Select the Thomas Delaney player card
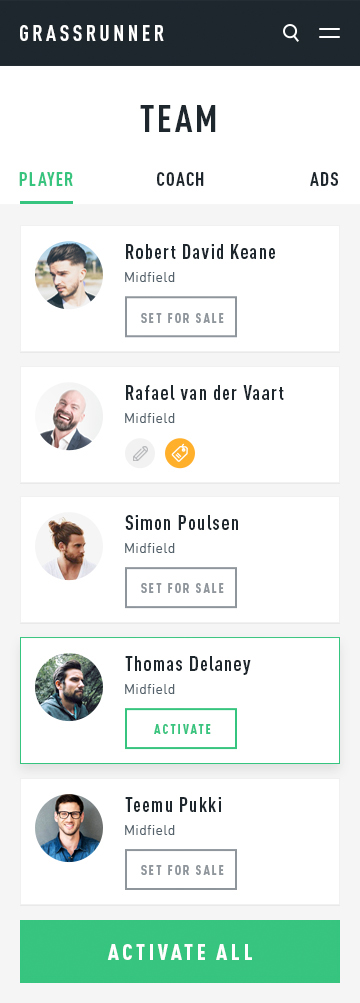 180,700
